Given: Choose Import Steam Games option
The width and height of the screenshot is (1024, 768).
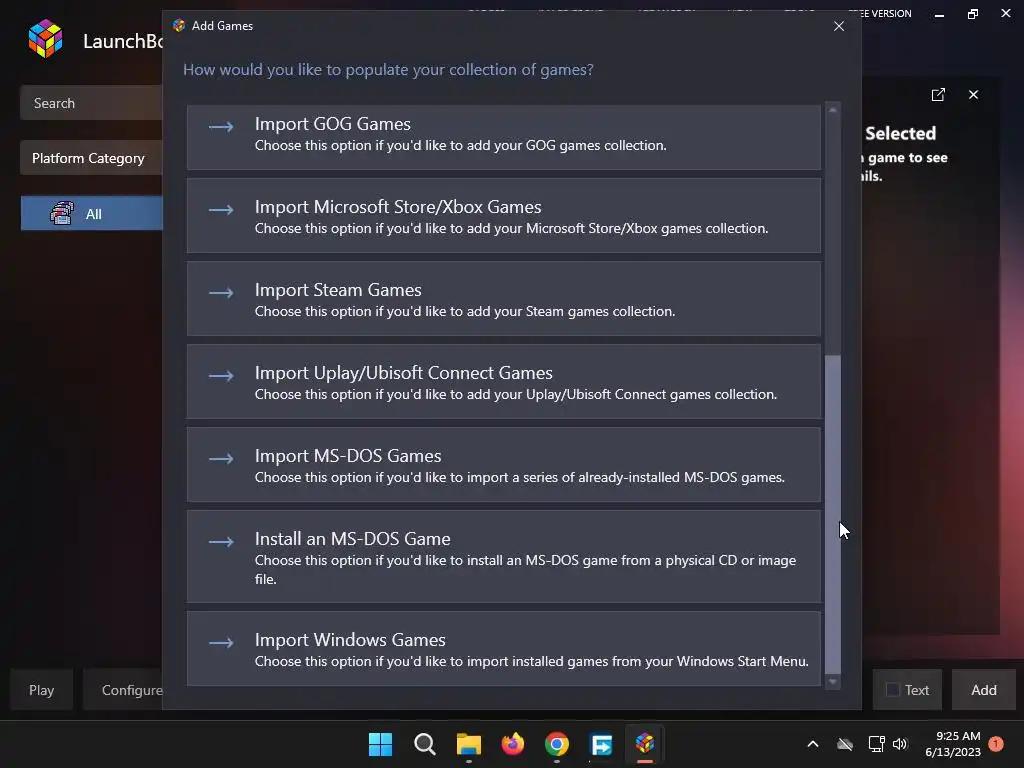Looking at the screenshot, I should coord(504,298).
